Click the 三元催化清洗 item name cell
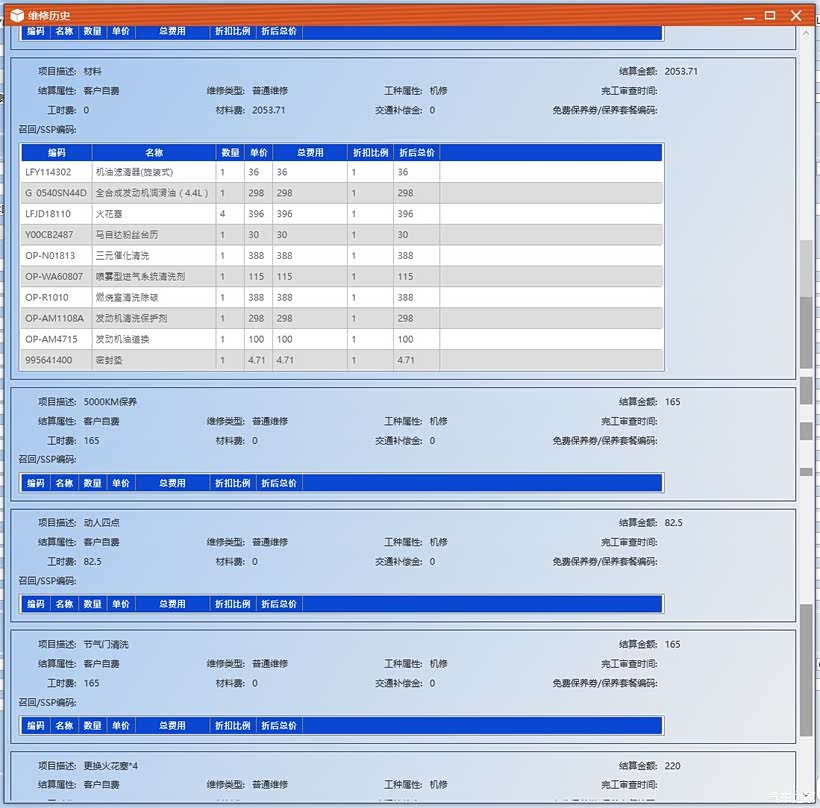The image size is (820, 808). pyautogui.click(x=122, y=256)
